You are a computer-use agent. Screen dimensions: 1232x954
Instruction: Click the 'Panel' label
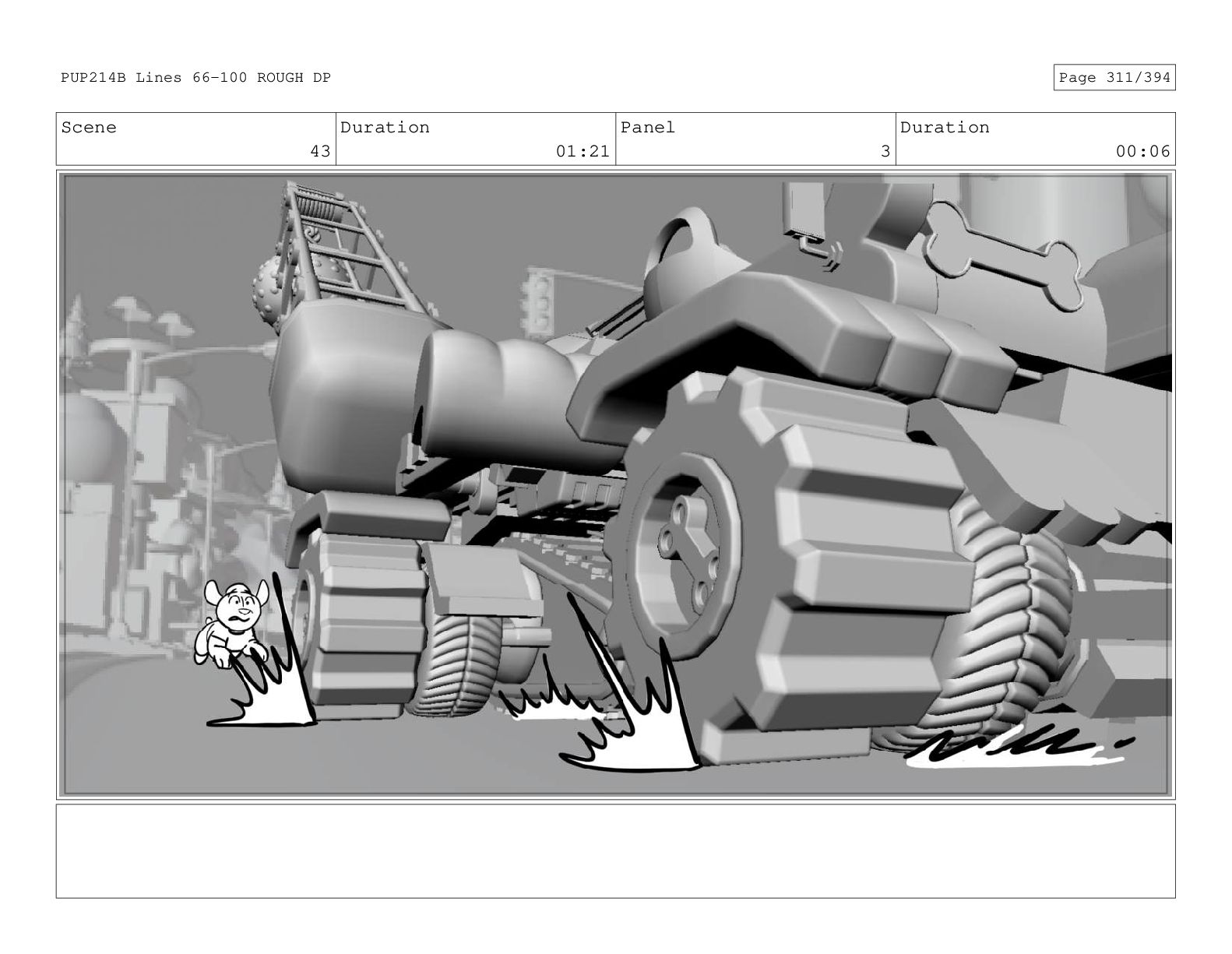coord(648,128)
